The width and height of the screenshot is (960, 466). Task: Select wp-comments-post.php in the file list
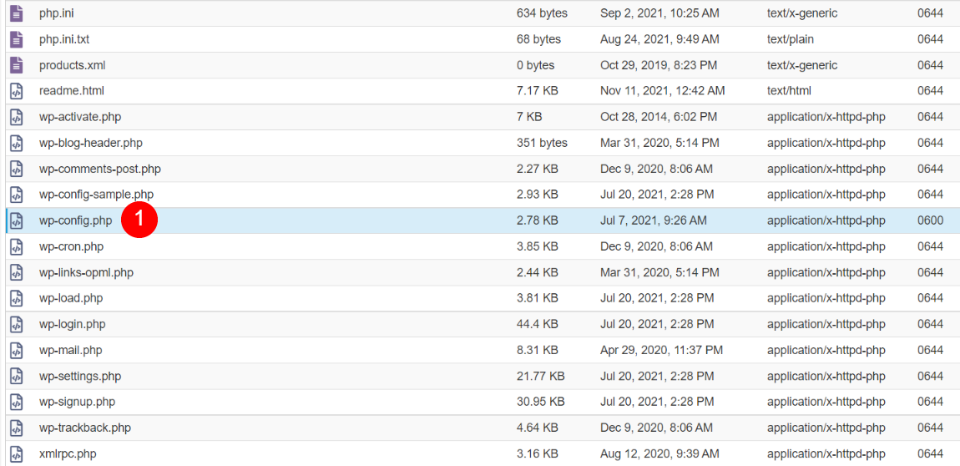click(x=100, y=168)
